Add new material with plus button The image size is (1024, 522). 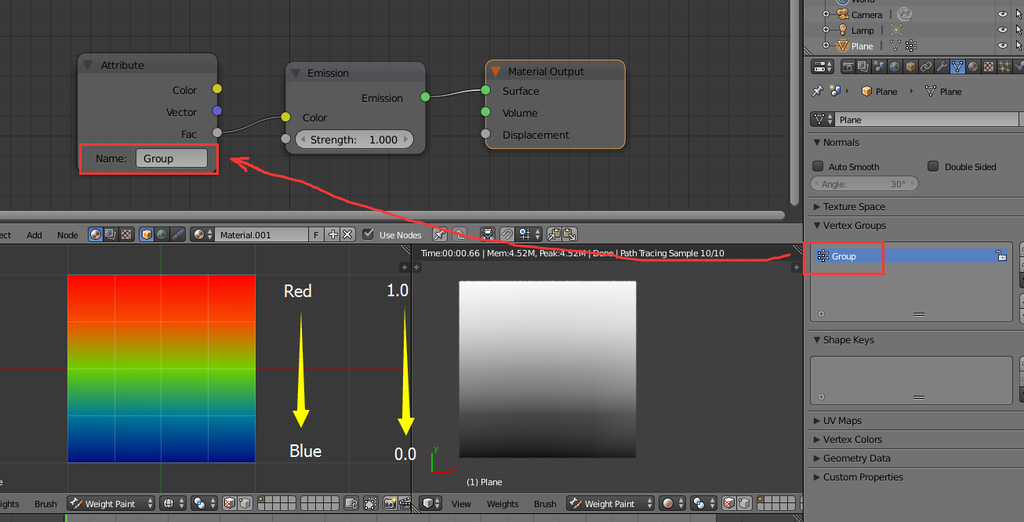point(332,235)
